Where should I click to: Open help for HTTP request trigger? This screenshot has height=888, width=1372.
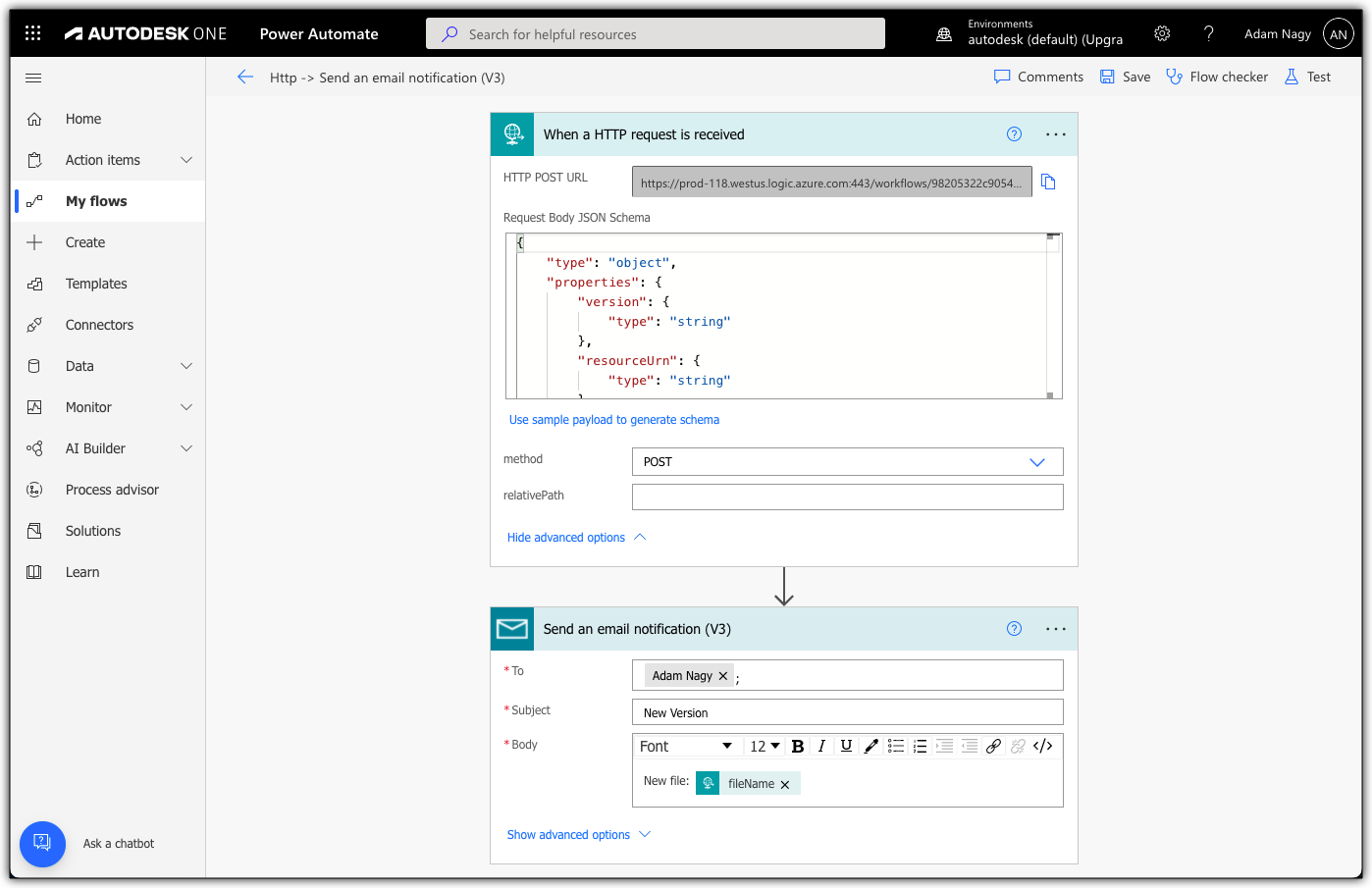coord(1014,134)
